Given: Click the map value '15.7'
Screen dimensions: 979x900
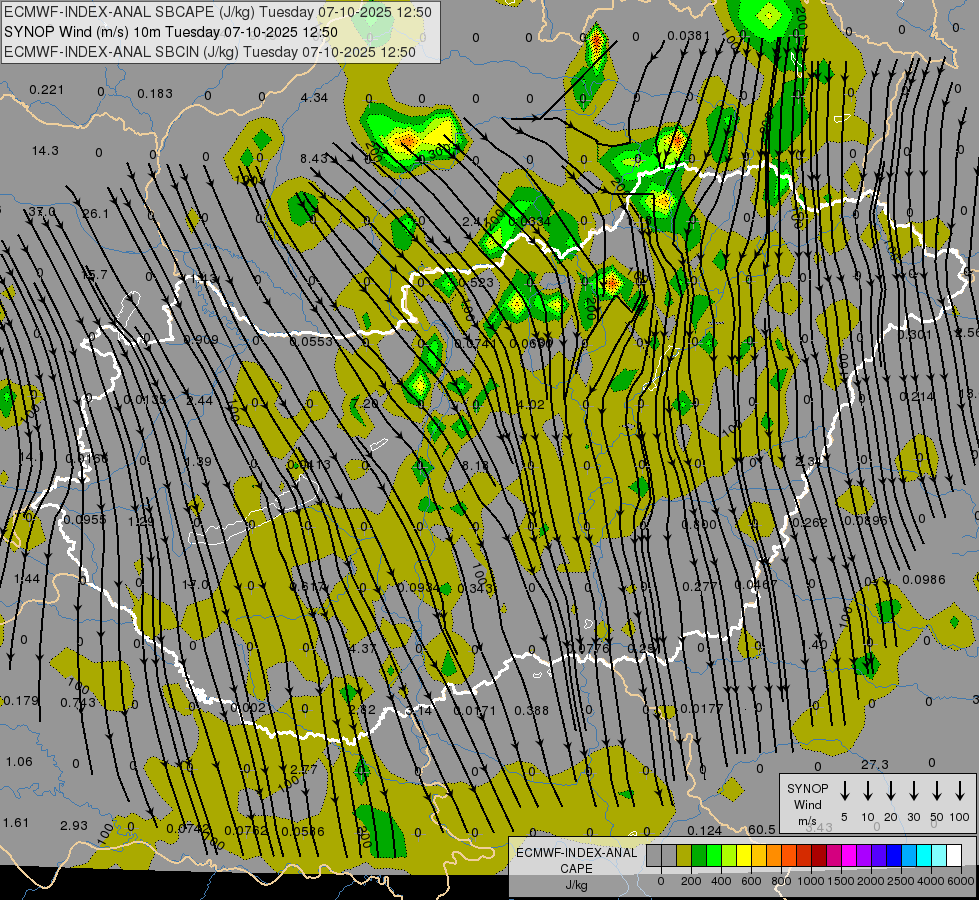Looking at the screenshot, I should pos(94,274).
